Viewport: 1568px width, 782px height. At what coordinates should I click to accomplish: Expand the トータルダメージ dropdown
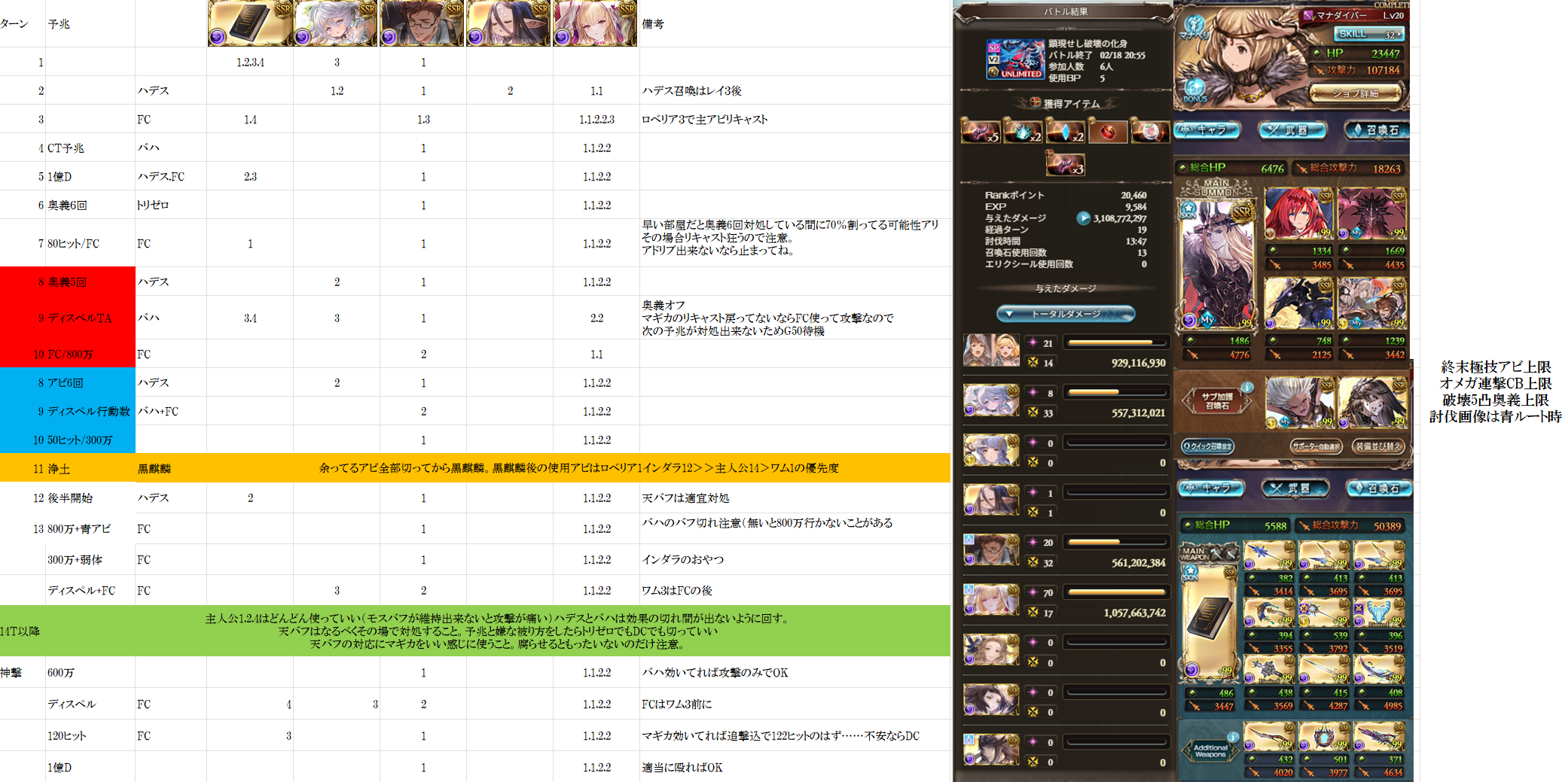coord(1065,314)
